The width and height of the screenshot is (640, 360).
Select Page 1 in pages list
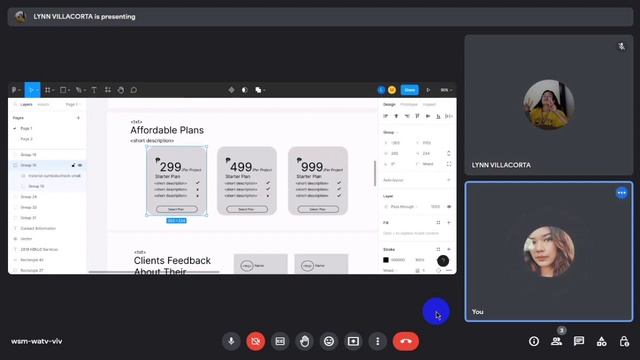[26, 129]
